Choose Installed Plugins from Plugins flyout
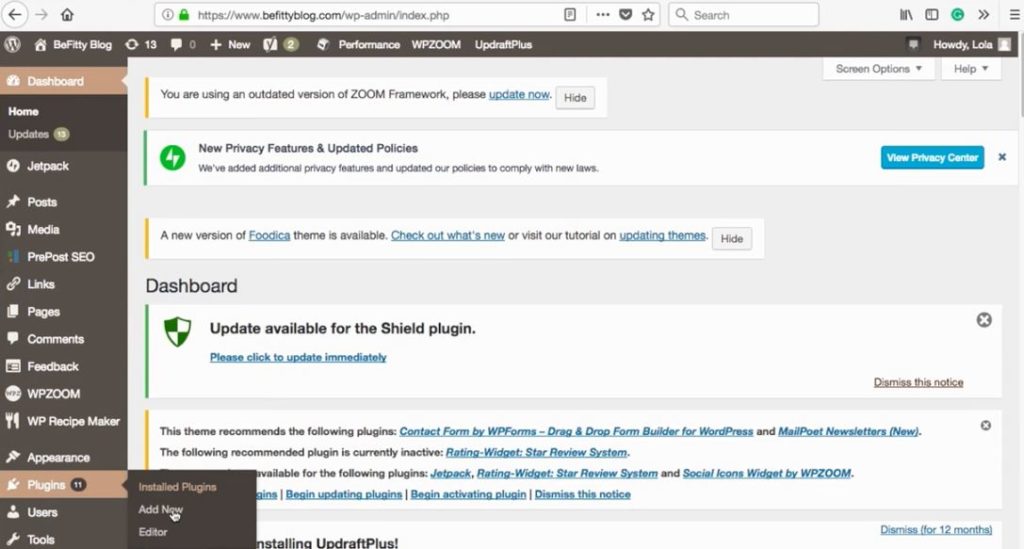This screenshot has height=549, width=1024. [x=177, y=487]
